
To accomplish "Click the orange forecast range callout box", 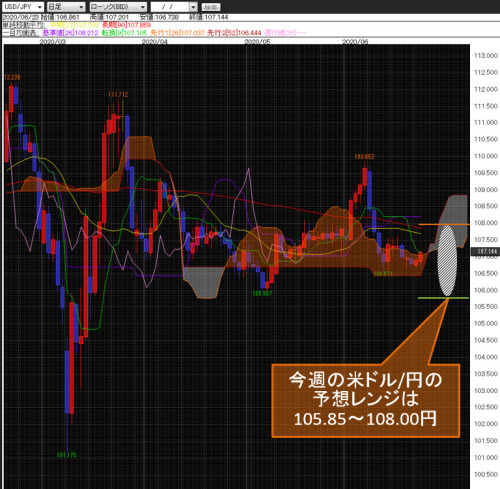I will point(366,401).
